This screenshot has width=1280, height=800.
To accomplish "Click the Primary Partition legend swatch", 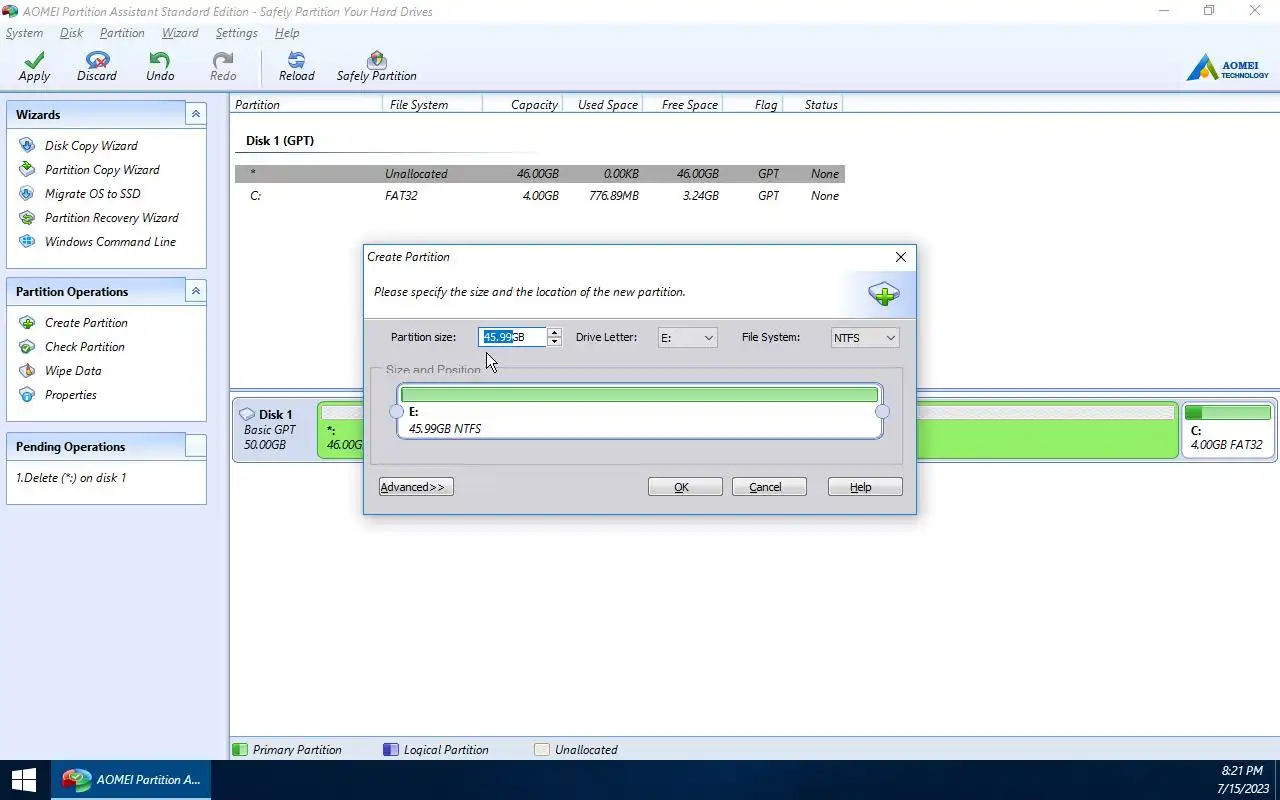I will coord(240,749).
